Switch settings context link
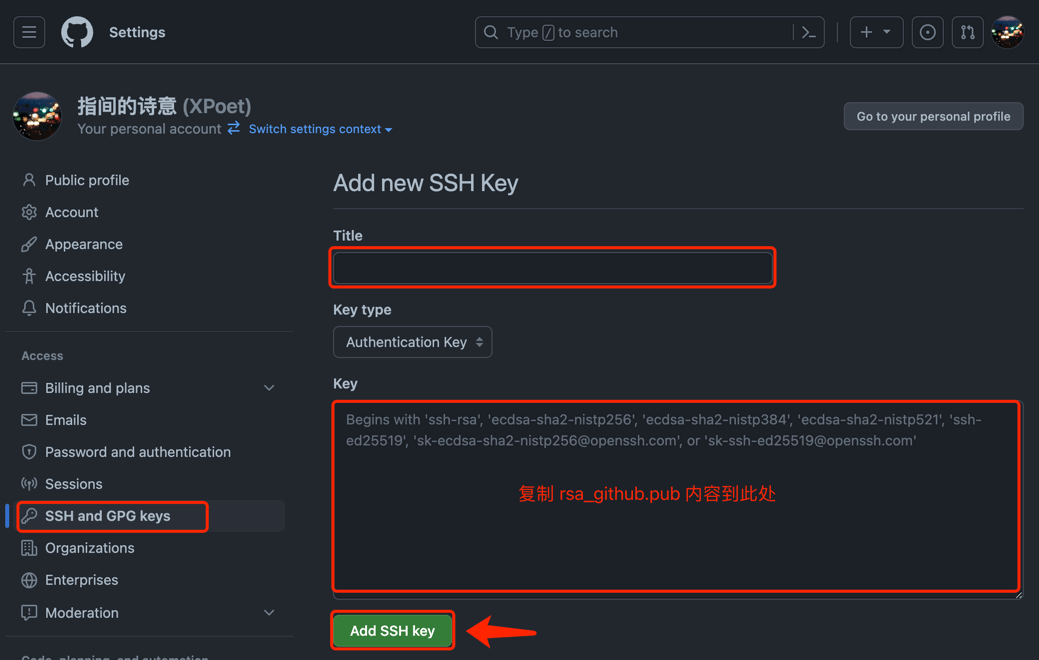The width and height of the screenshot is (1039, 660). coord(320,129)
